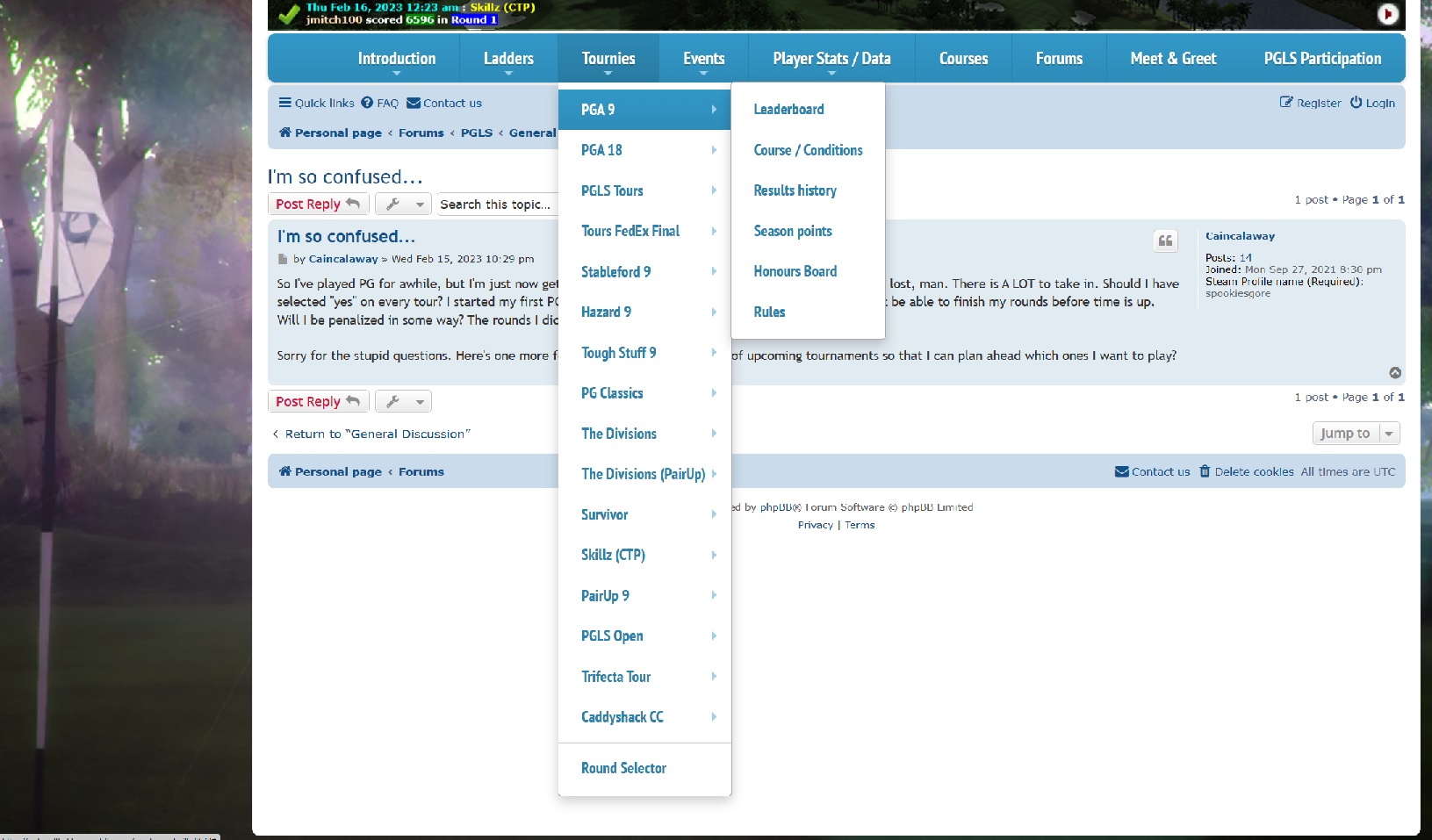Click the quote icon on the post
The width and height of the screenshot is (1432, 840).
(1165, 241)
